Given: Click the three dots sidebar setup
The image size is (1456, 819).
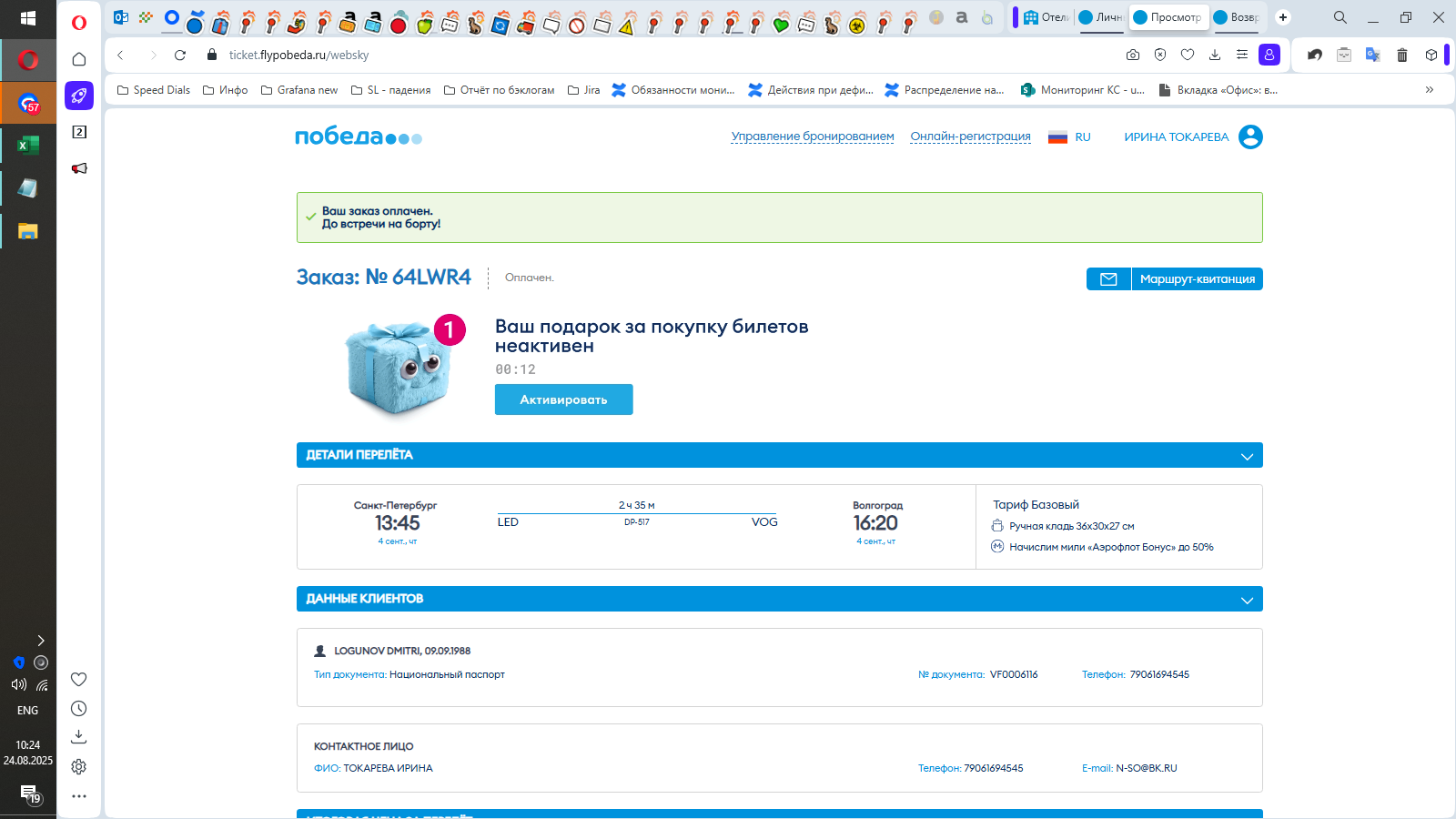Looking at the screenshot, I should coord(79,796).
